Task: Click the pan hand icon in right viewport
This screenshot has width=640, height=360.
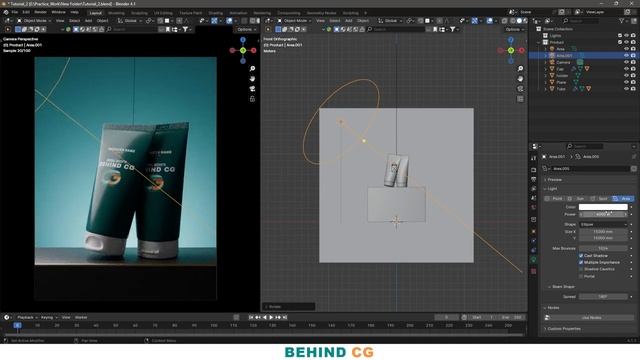Action: tap(520, 78)
